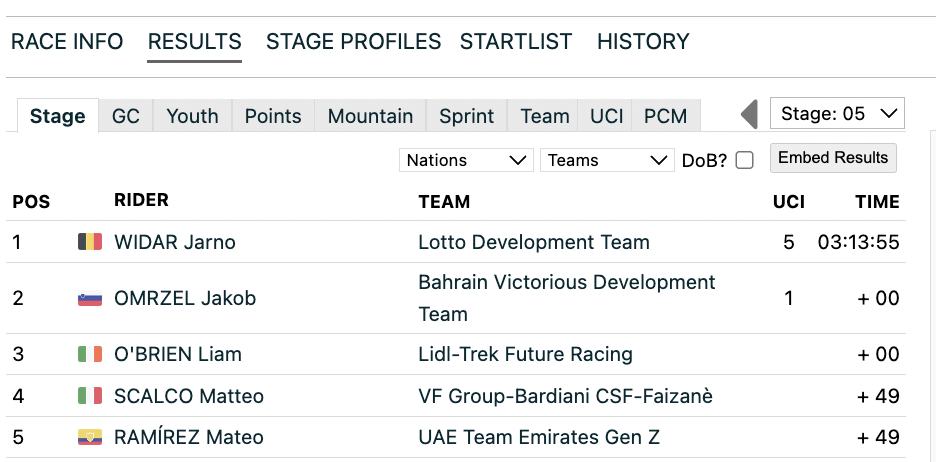936x462 pixels.
Task: Open the Stage: 05 selector
Action: click(837, 114)
